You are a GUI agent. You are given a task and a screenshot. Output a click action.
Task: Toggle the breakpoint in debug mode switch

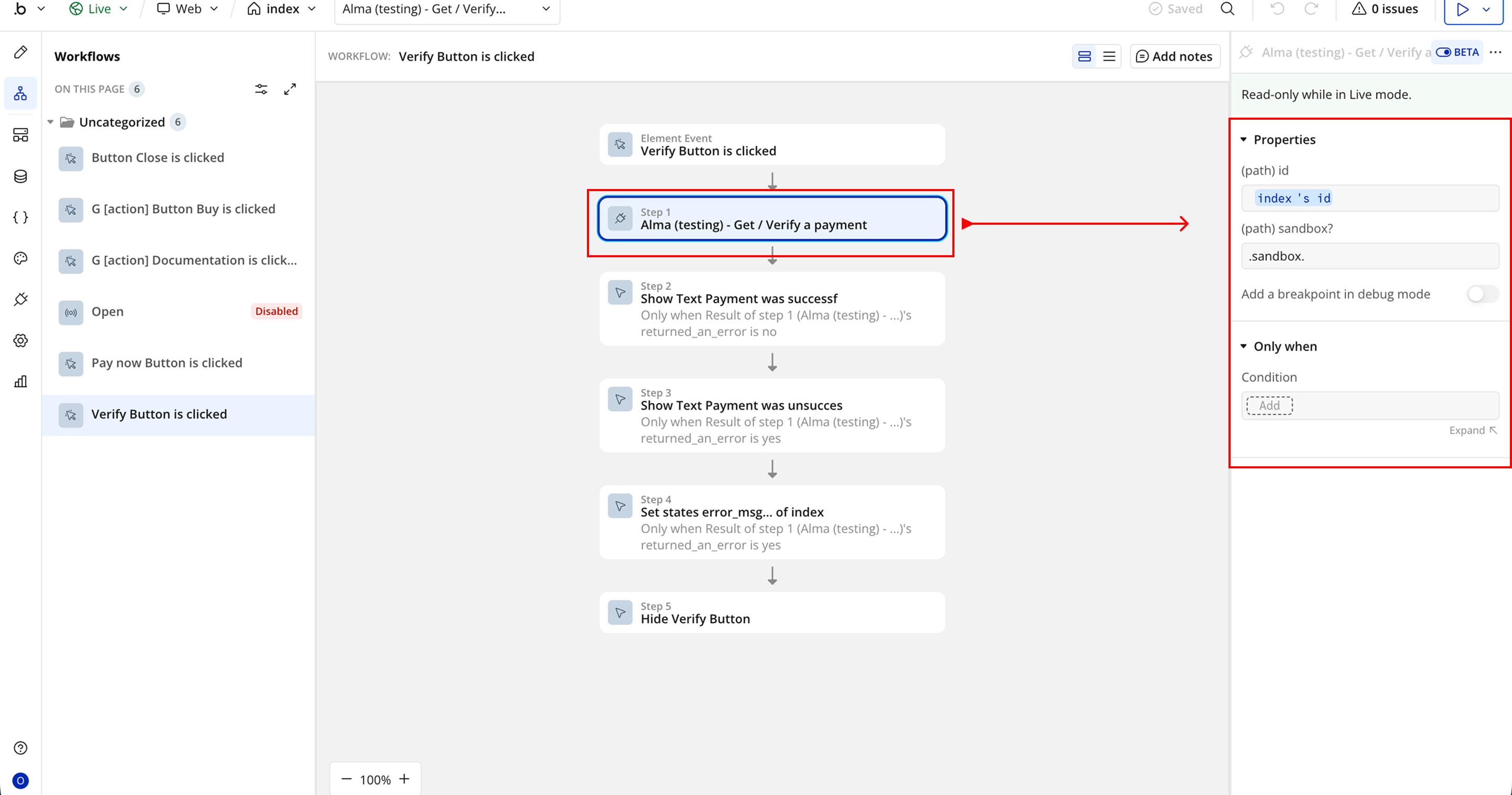coord(1482,294)
